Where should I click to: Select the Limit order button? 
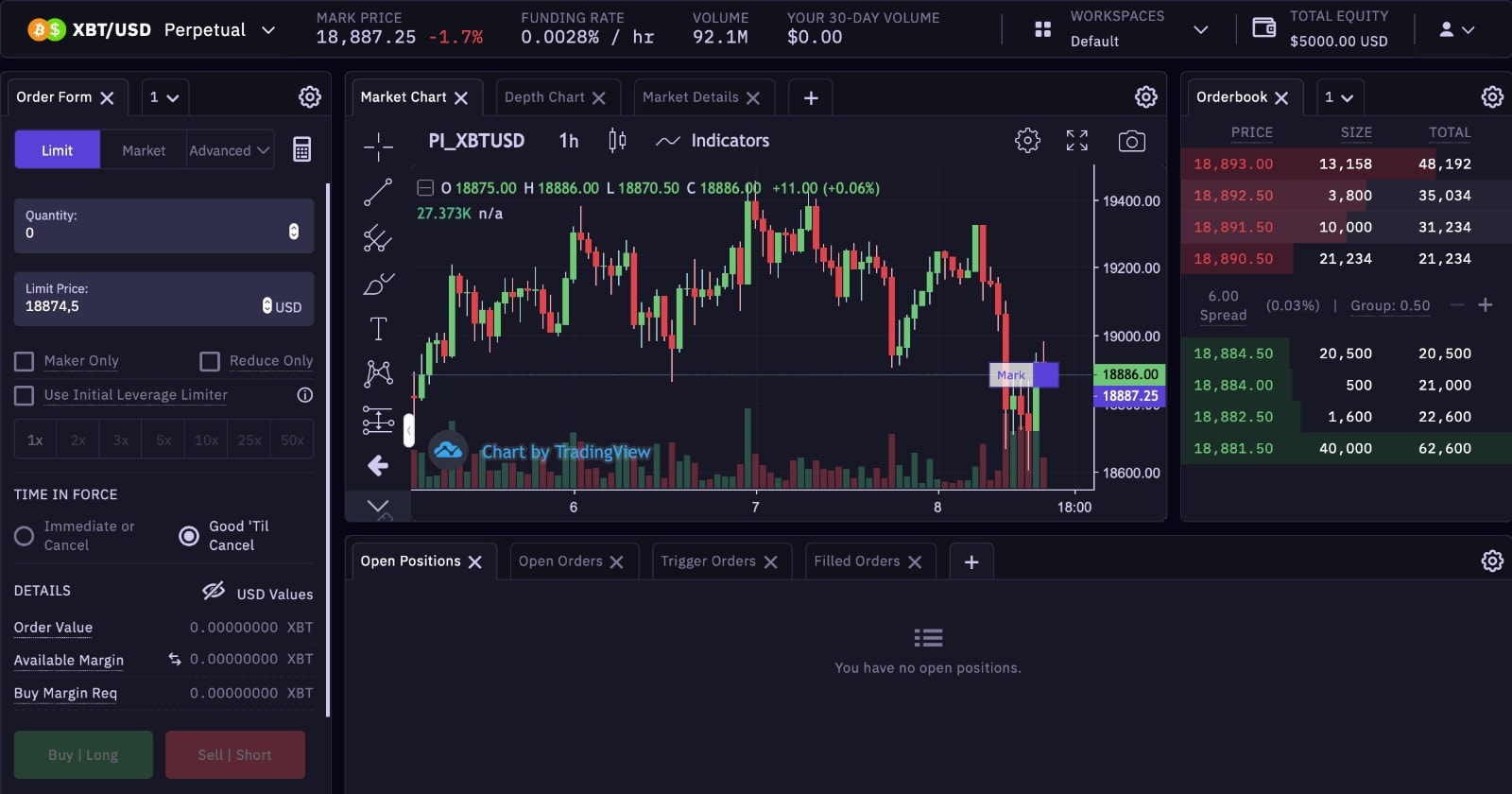(x=57, y=150)
